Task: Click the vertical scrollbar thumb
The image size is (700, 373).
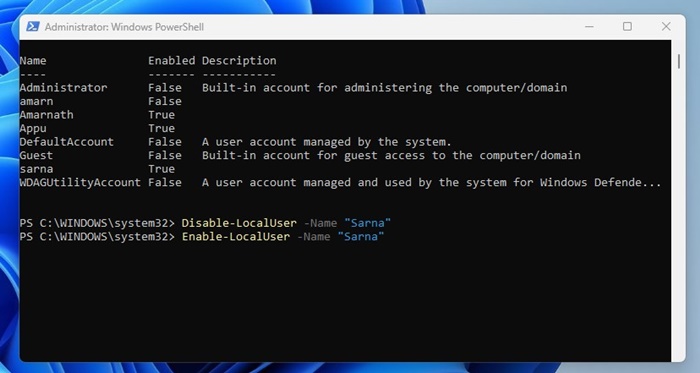Action: [679, 62]
